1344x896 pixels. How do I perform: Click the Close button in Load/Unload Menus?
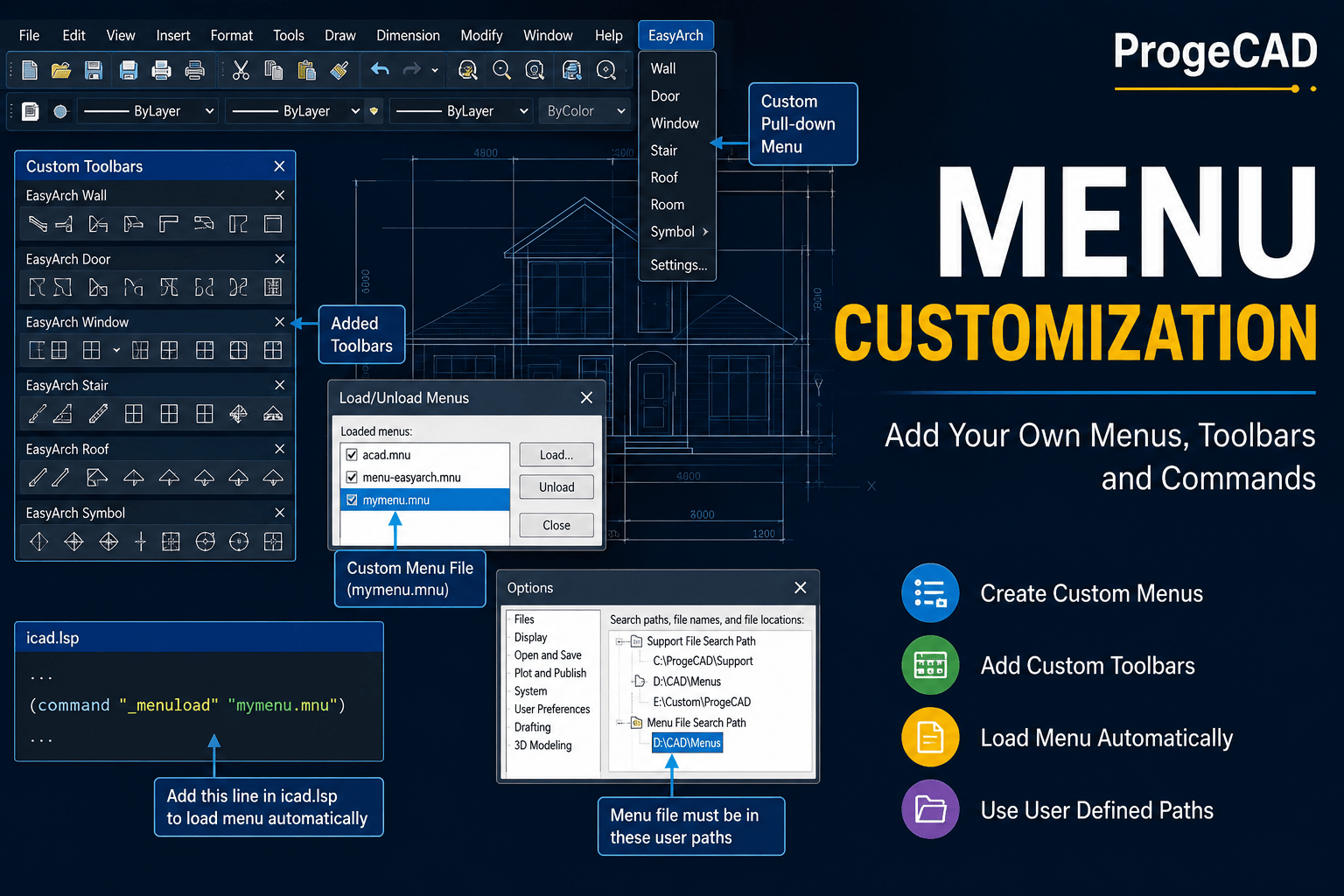(x=556, y=525)
